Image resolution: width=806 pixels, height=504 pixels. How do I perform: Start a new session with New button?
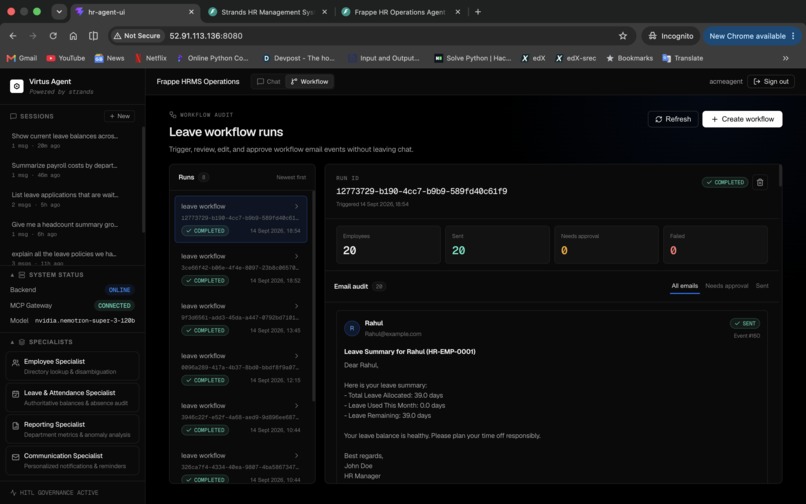[x=119, y=116]
